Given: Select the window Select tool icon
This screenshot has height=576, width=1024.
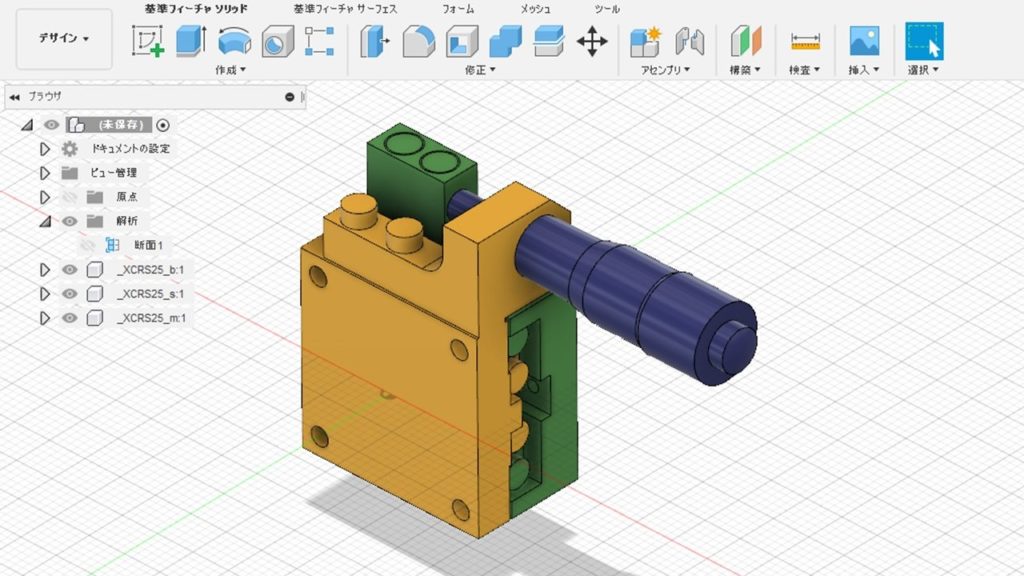Looking at the screenshot, I should (925, 43).
